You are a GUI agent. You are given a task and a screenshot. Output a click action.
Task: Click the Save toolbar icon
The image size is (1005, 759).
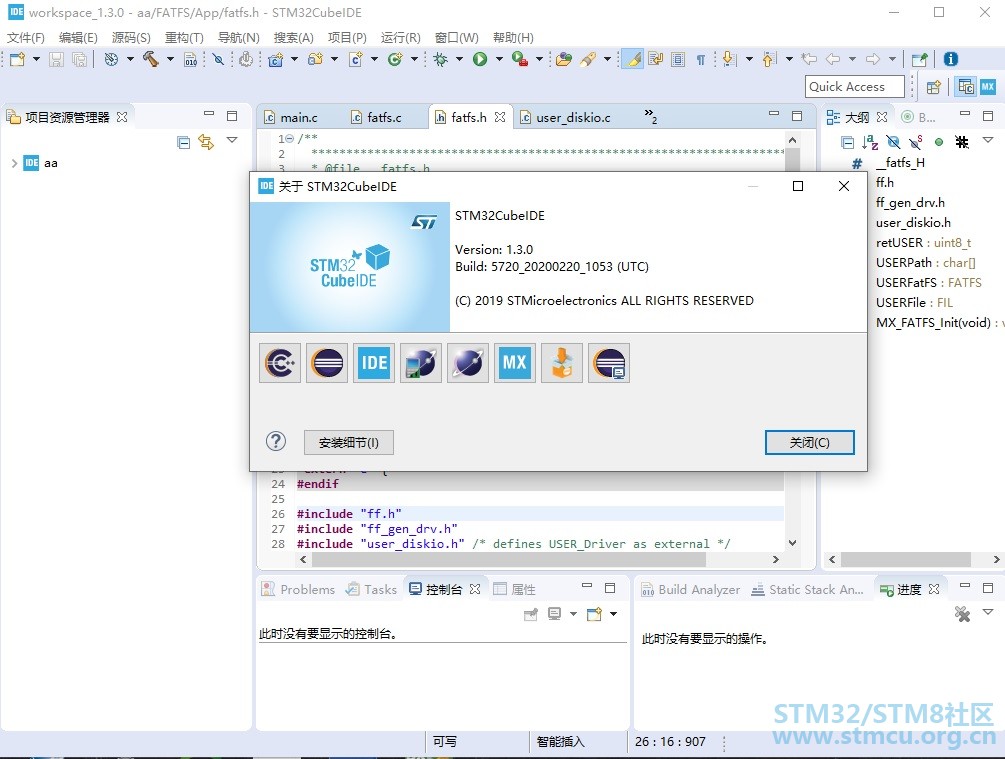(x=56, y=60)
